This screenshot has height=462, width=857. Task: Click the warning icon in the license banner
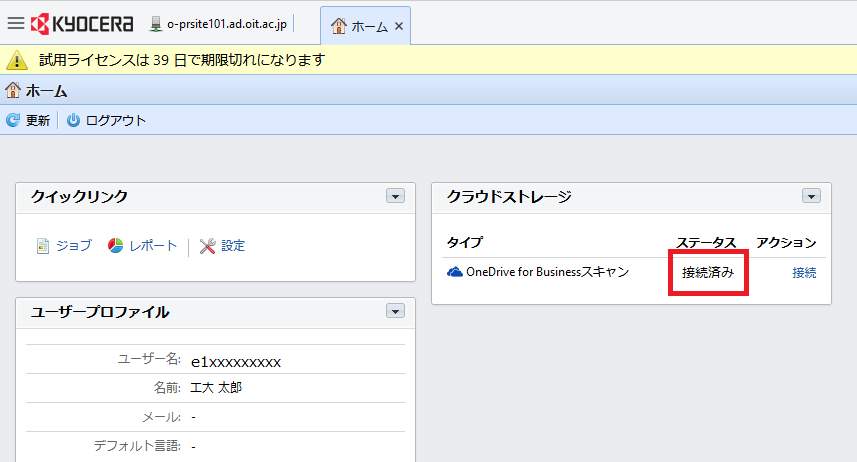tap(17, 60)
